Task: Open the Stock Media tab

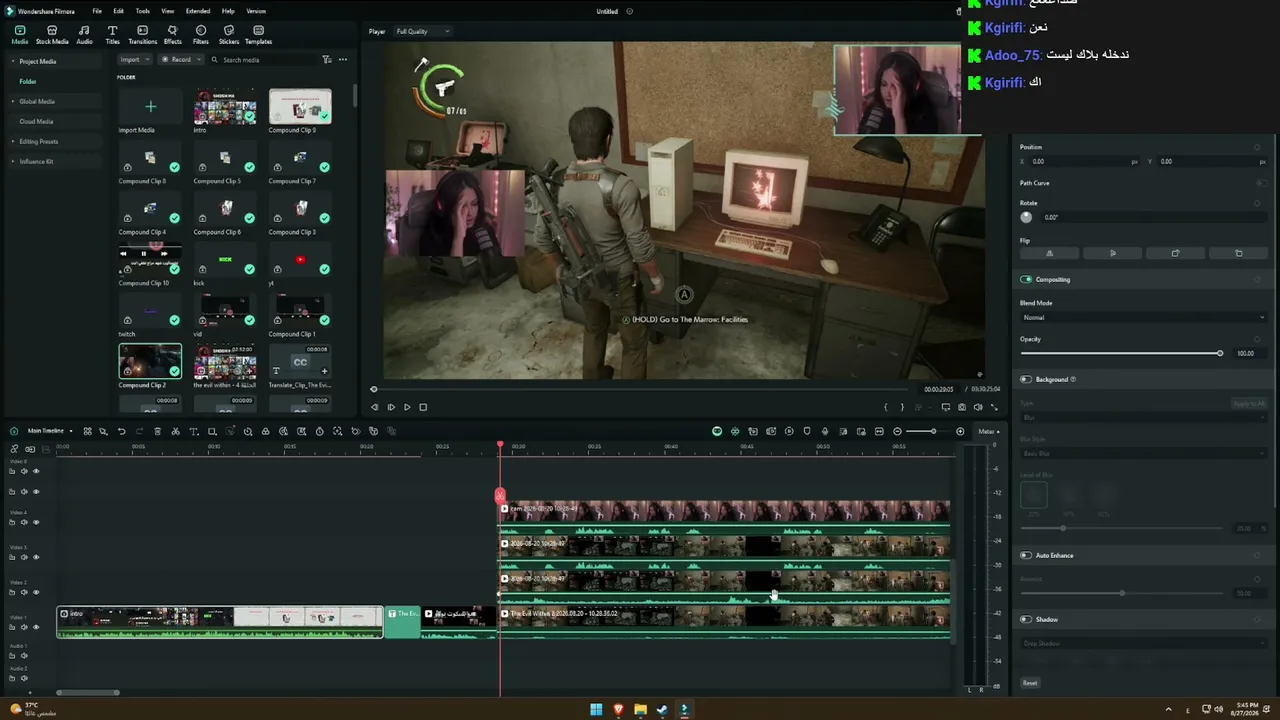Action: click(x=52, y=35)
